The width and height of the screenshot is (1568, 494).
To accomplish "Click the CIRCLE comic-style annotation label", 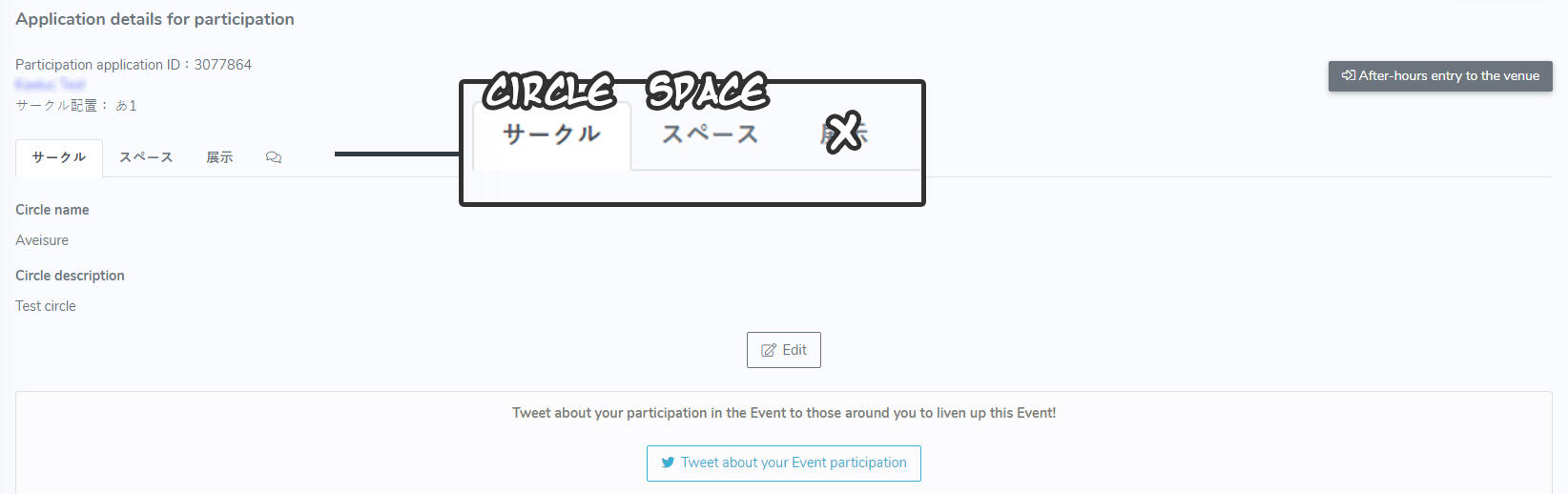I will click(x=548, y=92).
